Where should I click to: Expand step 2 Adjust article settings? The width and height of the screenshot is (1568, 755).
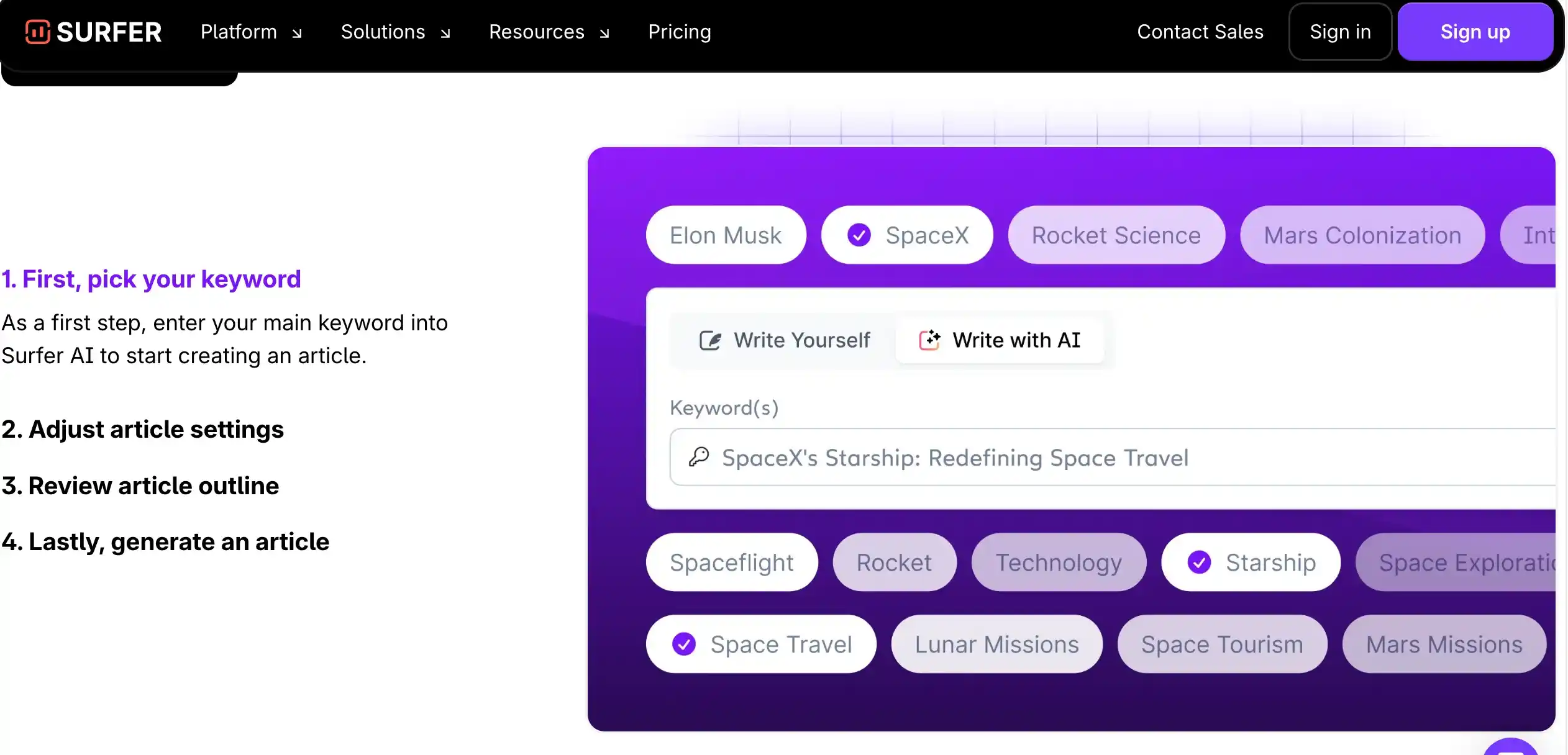(143, 430)
